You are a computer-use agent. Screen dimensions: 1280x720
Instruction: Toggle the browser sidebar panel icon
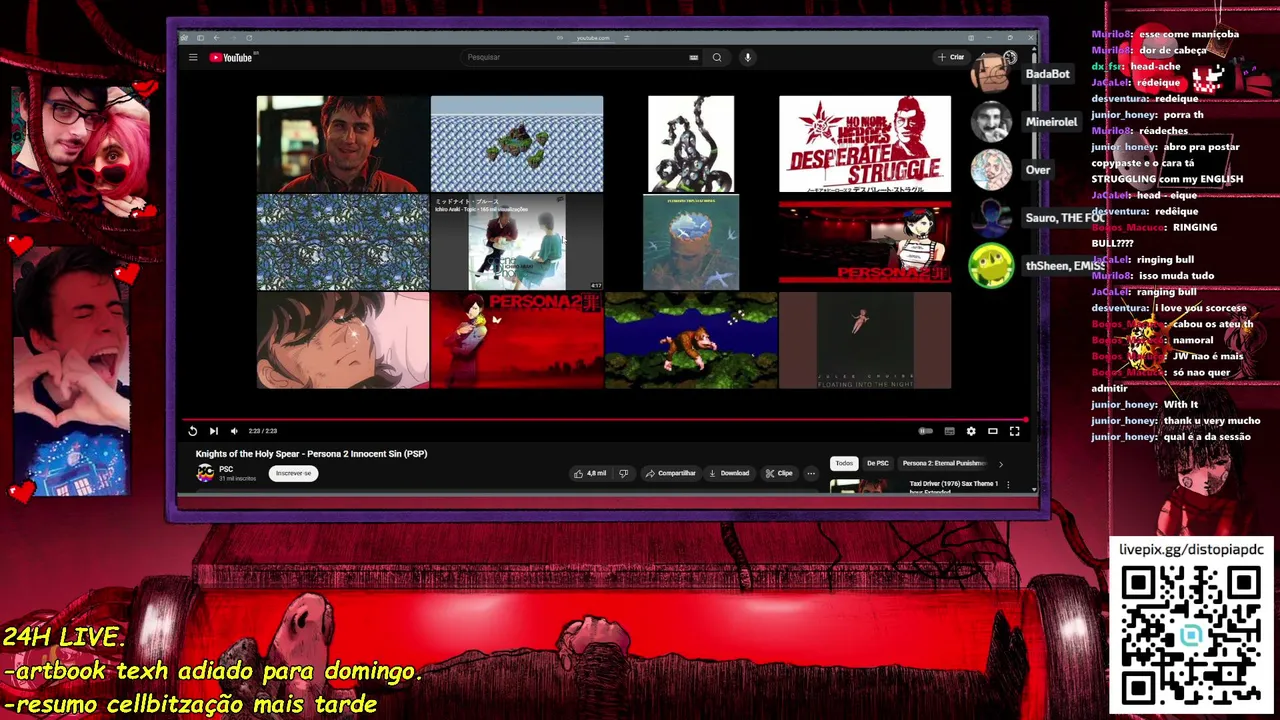click(x=200, y=38)
